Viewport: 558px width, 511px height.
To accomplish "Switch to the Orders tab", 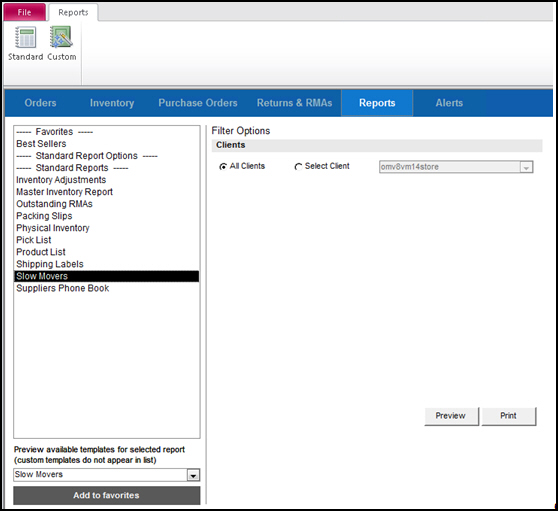I will point(40,103).
